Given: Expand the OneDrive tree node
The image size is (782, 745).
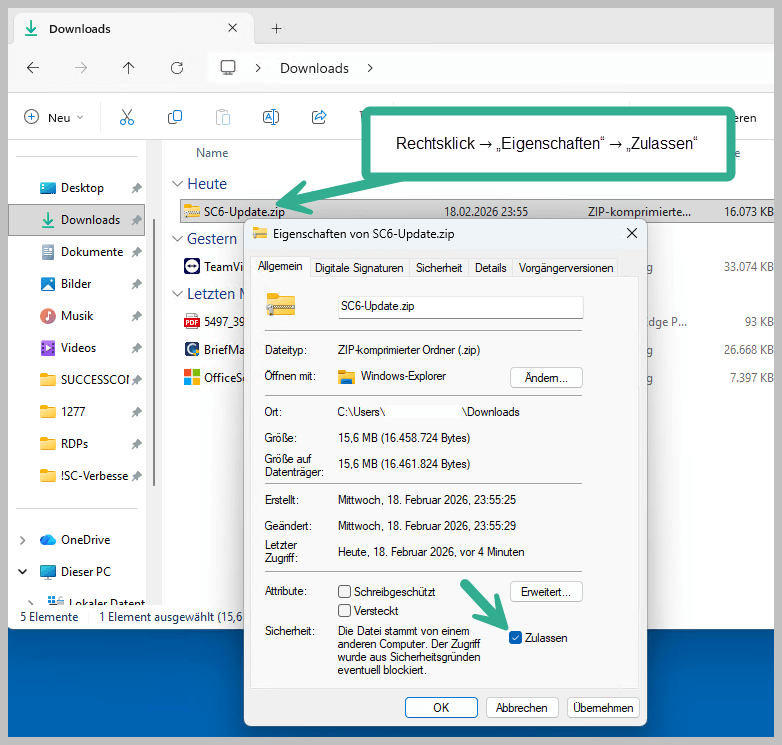Looking at the screenshot, I should 23,540.
